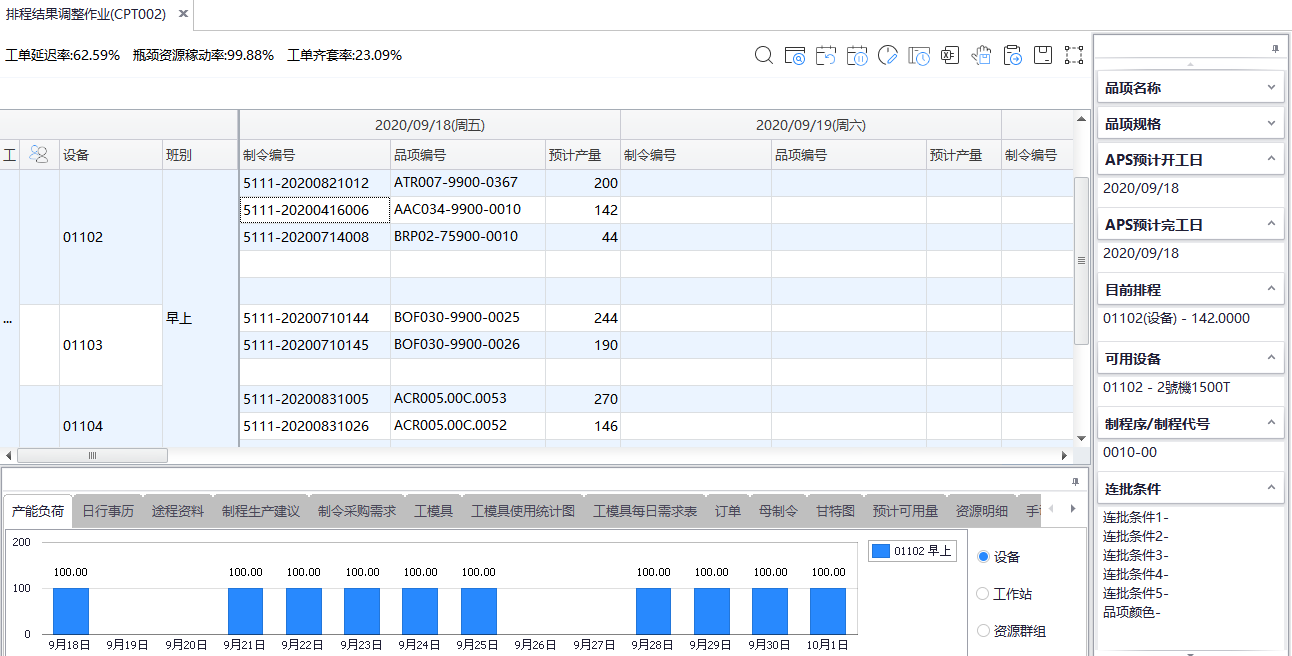1292x656 pixels.
Task: Collapse the APS预计开工日 section
Action: click(x=1271, y=160)
